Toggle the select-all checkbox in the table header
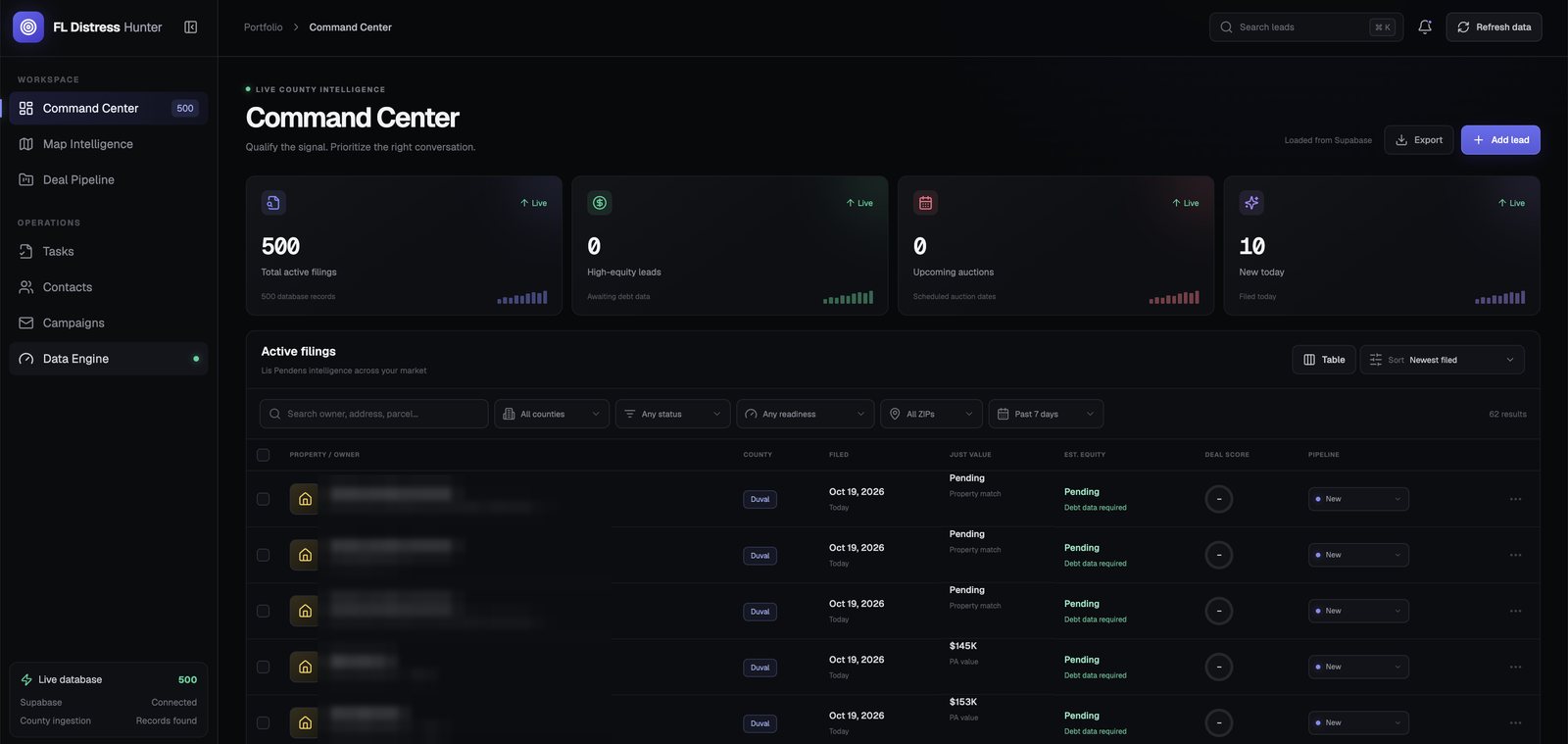This screenshot has width=1568, height=744. coord(263,455)
